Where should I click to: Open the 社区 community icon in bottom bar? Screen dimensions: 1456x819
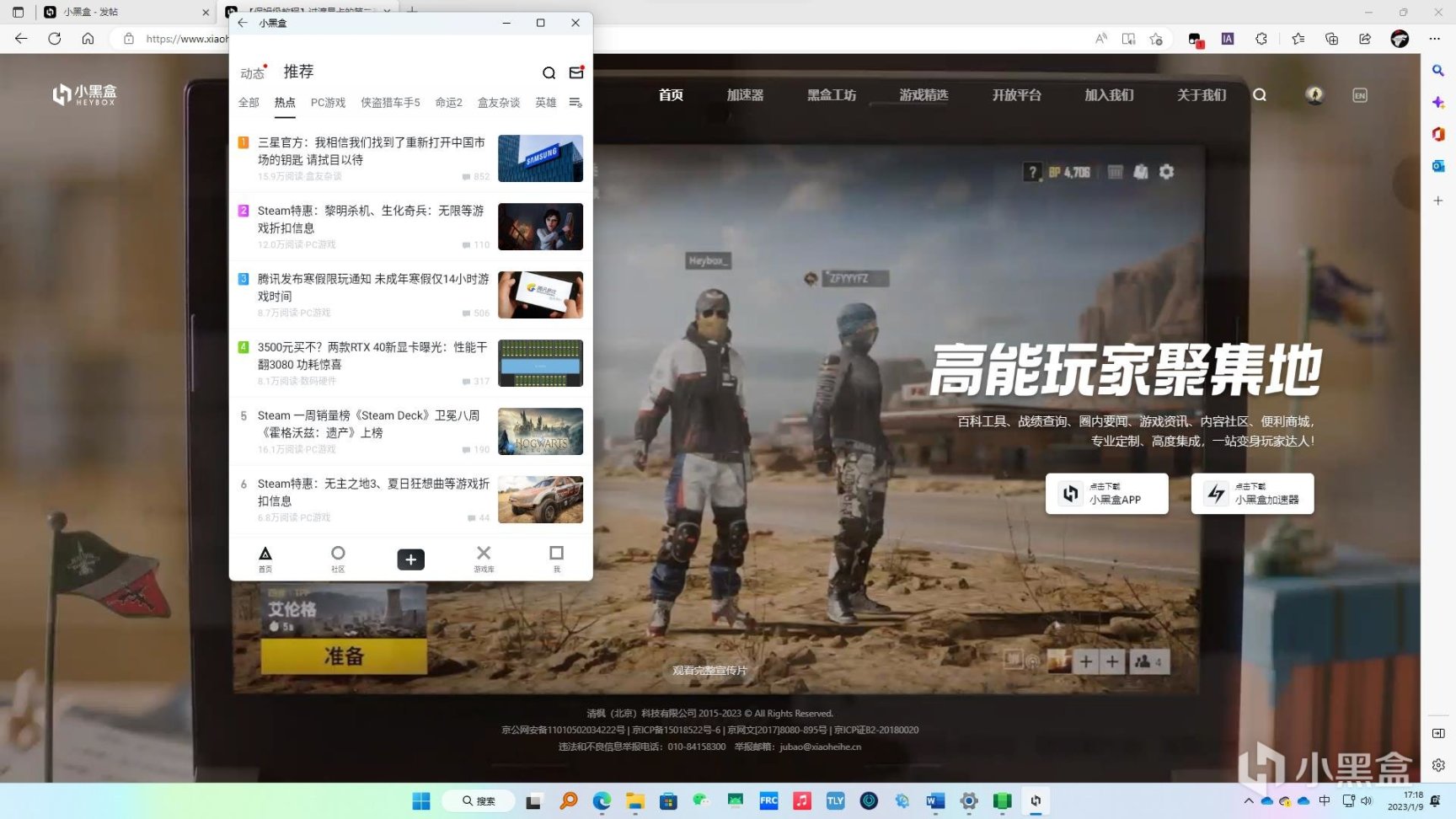coord(338,559)
